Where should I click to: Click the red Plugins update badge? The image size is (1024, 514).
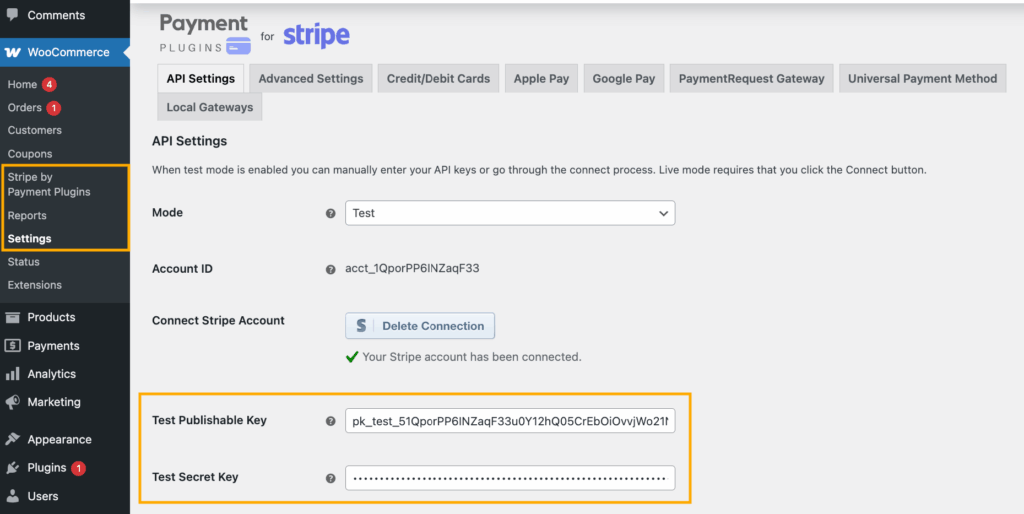point(78,468)
